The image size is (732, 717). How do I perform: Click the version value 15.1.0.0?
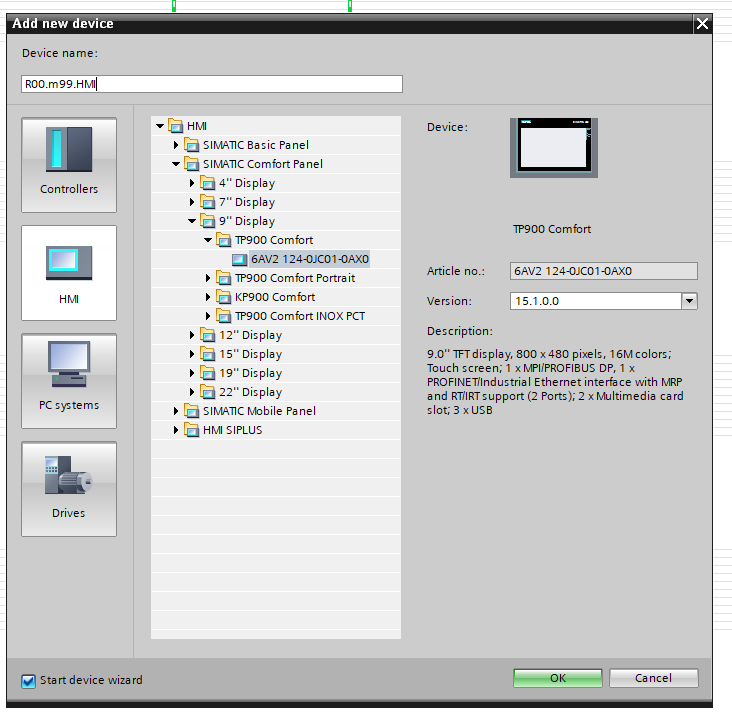tap(537, 301)
